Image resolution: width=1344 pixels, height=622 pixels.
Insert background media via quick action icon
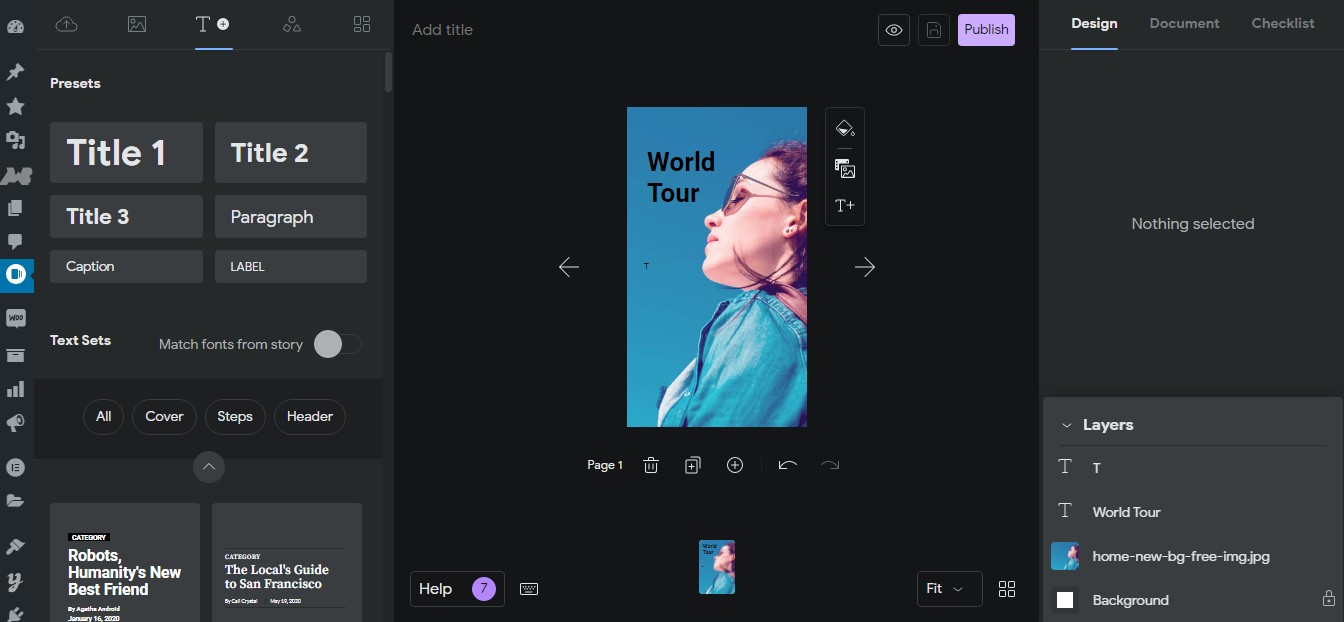845,169
